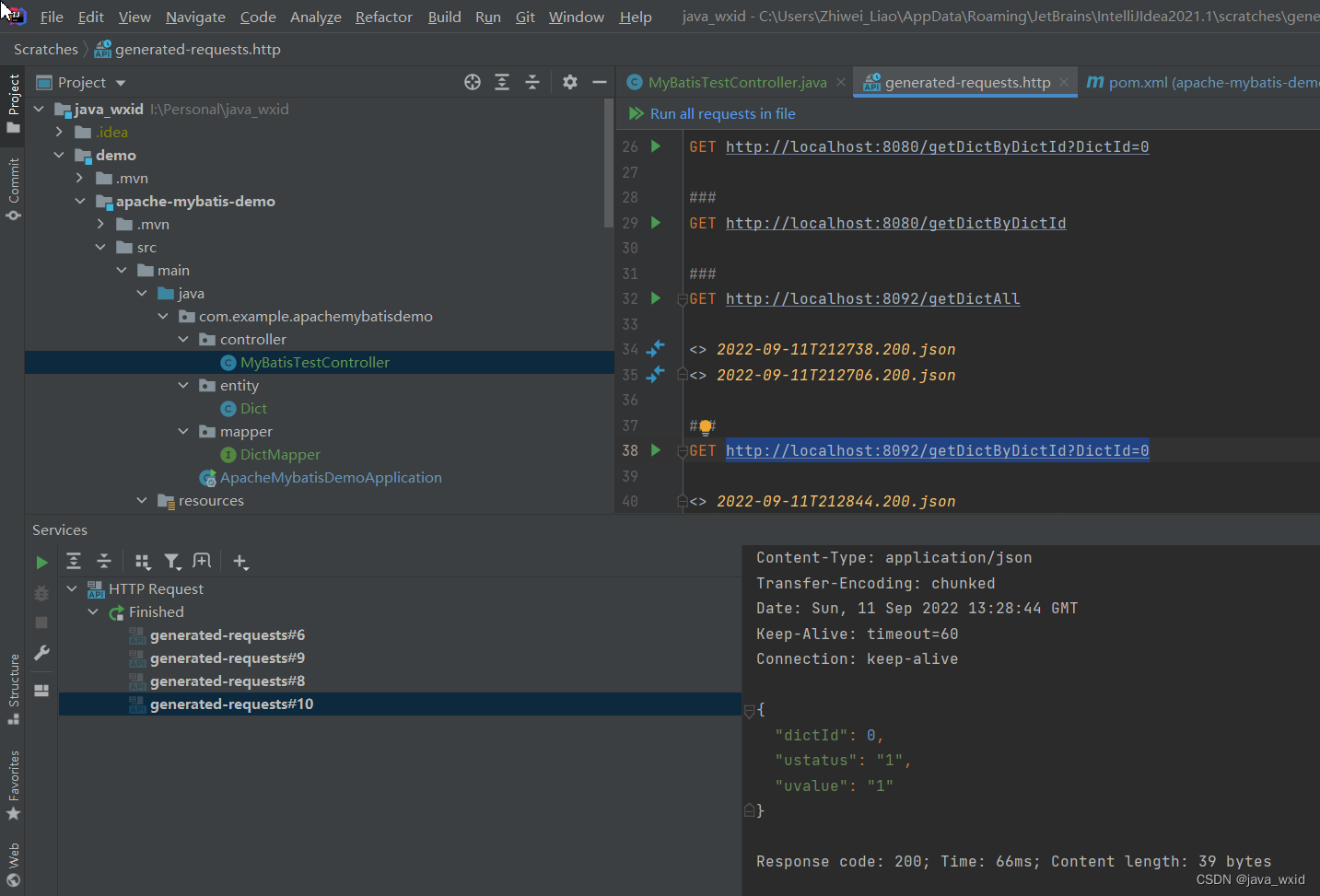
Task: Click the layout icon below the wrench
Action: 41,690
